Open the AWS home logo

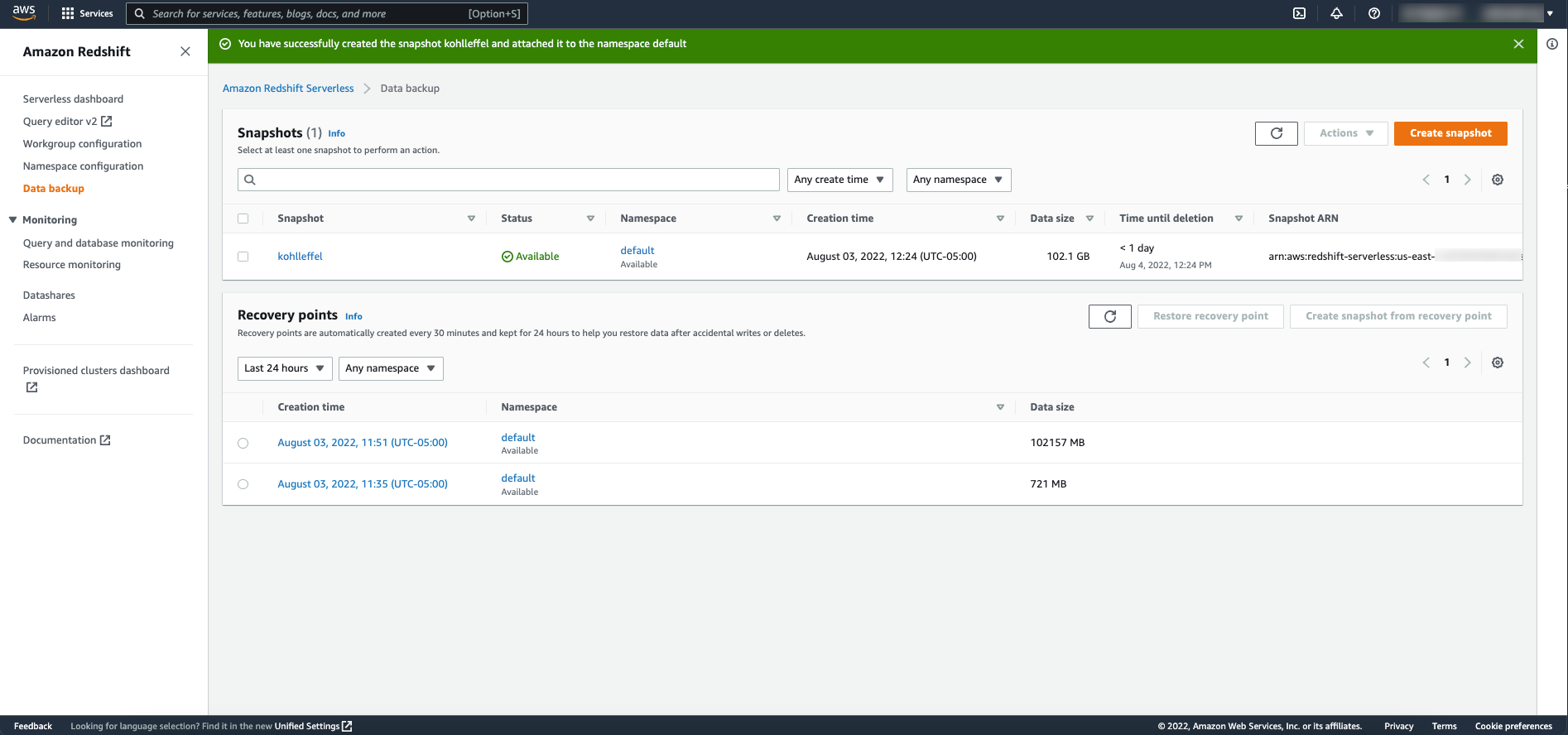(24, 12)
